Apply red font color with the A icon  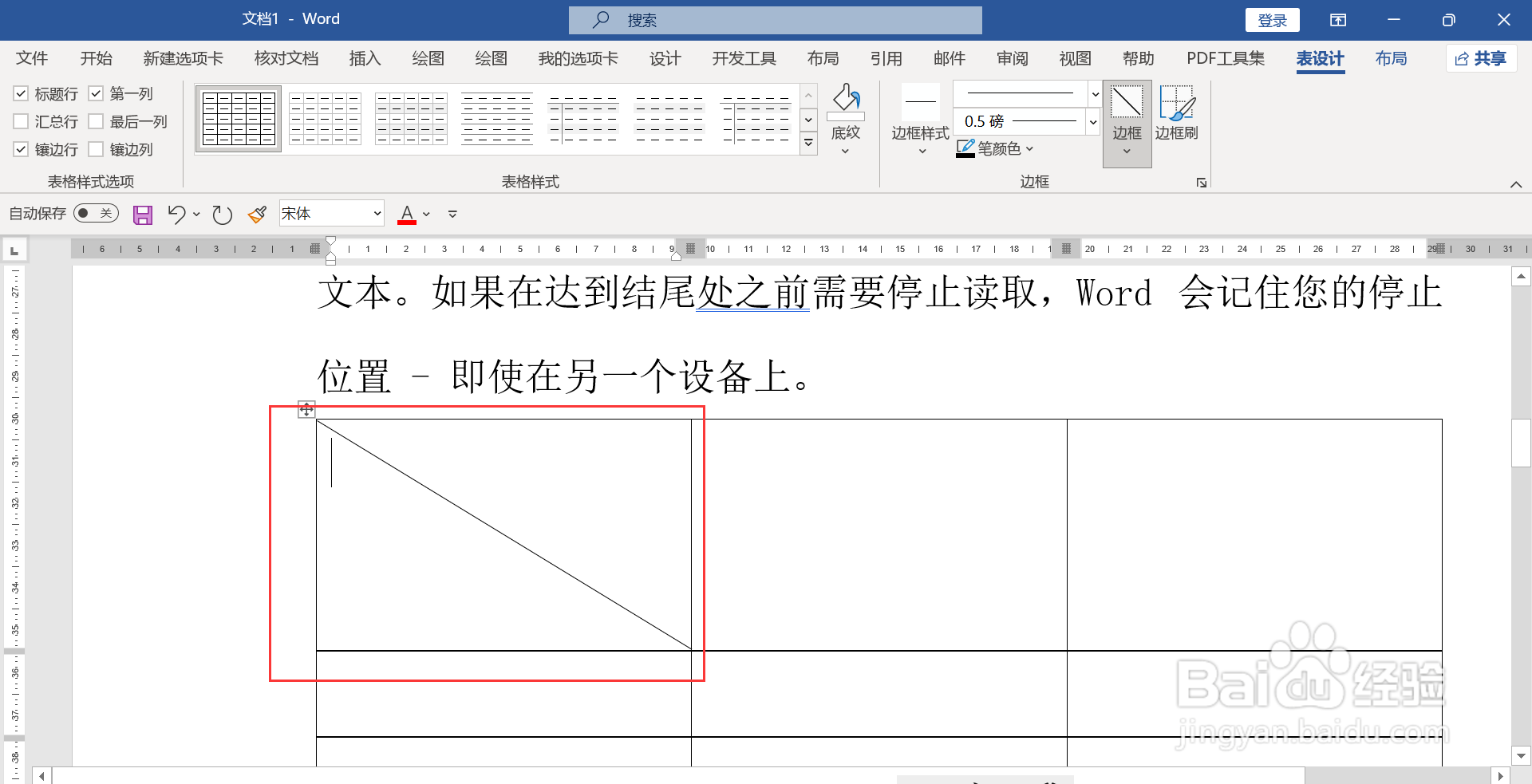click(406, 214)
